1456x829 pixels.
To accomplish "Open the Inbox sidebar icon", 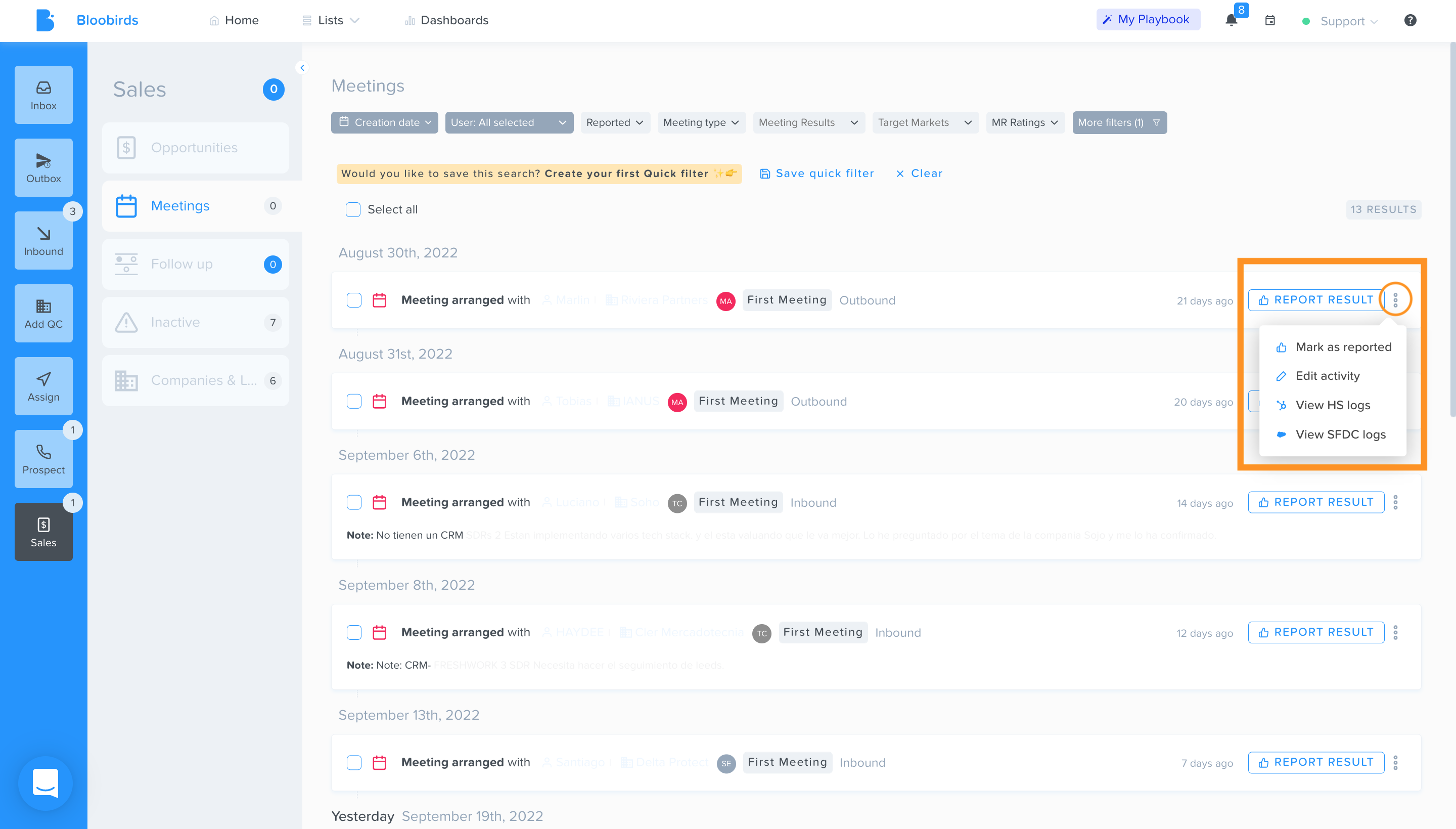I will tap(43, 95).
